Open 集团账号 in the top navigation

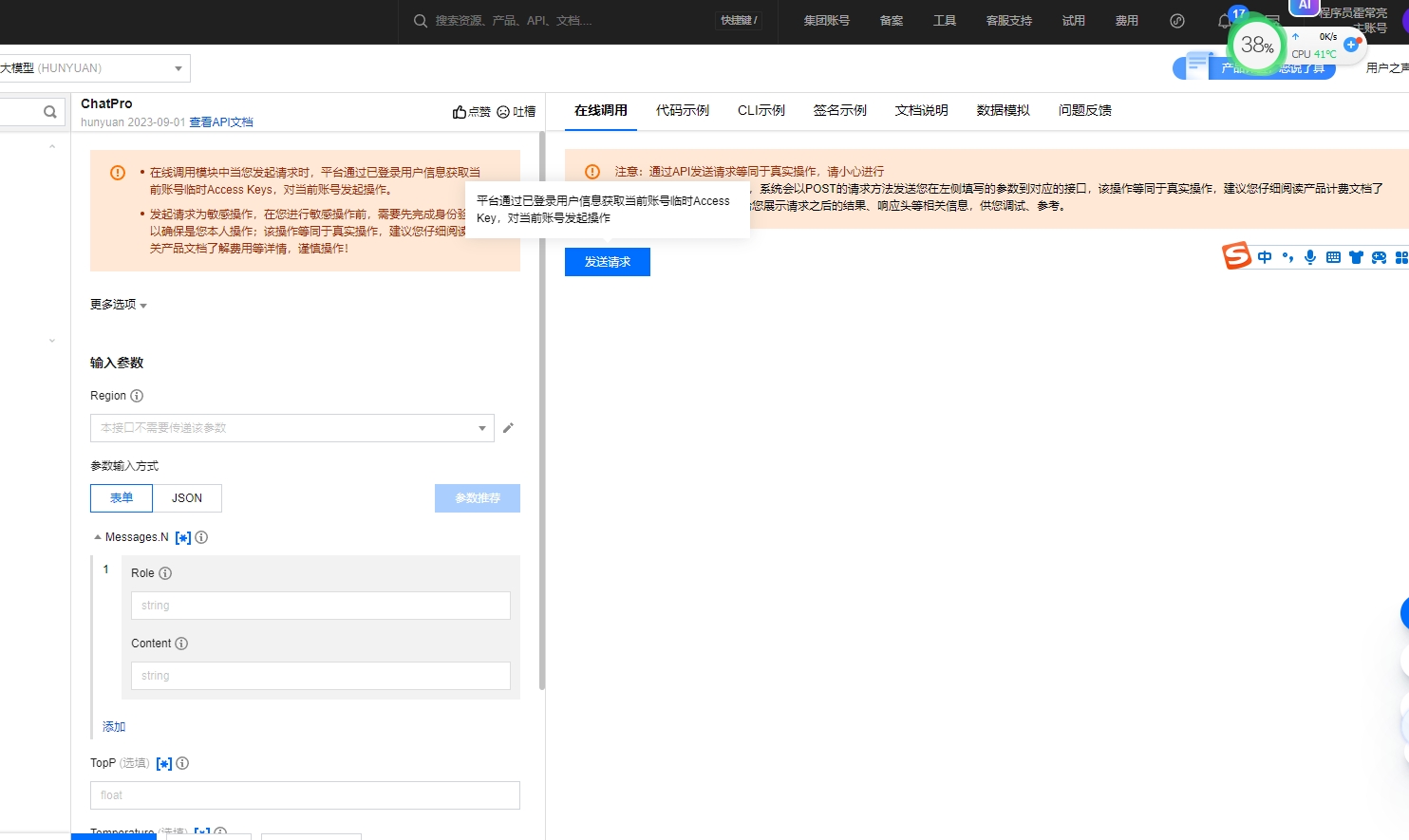click(x=827, y=21)
